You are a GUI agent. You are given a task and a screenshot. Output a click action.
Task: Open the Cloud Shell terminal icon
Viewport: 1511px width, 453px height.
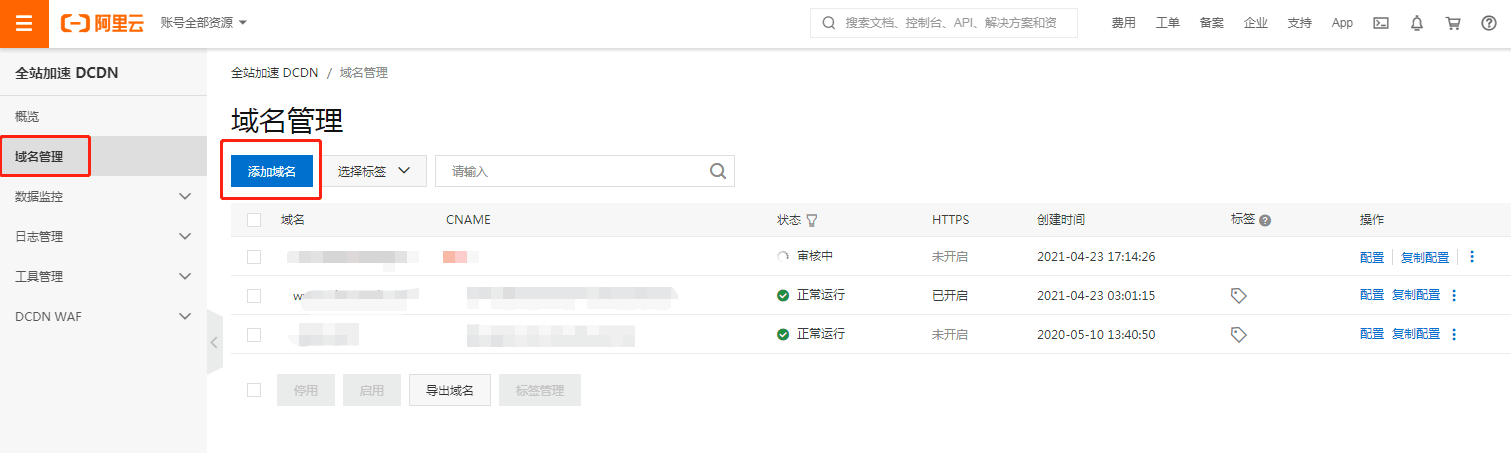click(1380, 23)
